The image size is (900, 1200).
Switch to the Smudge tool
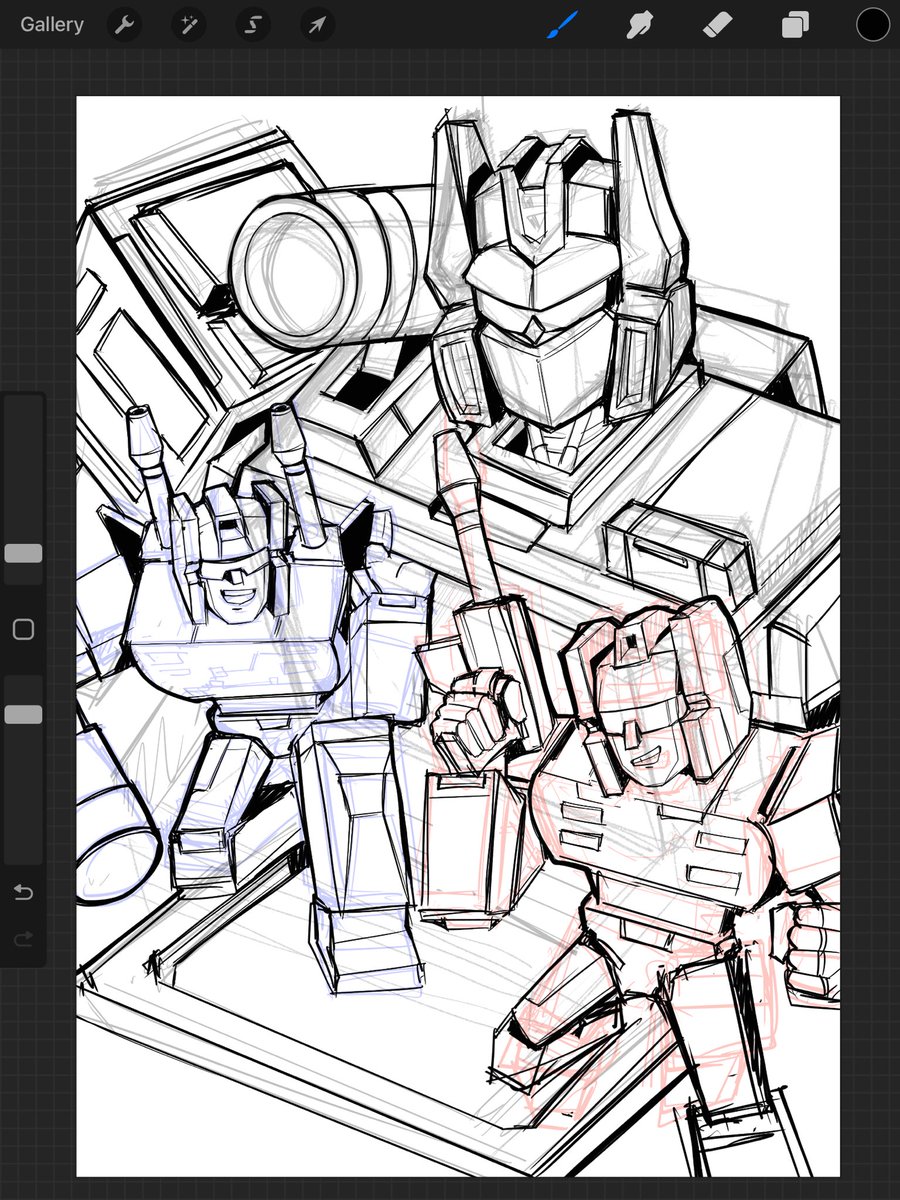(639, 24)
